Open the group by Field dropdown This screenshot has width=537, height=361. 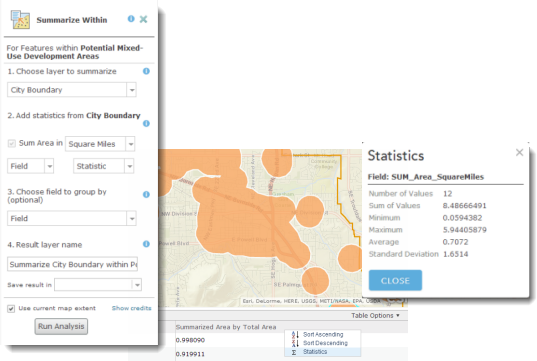tap(132, 219)
